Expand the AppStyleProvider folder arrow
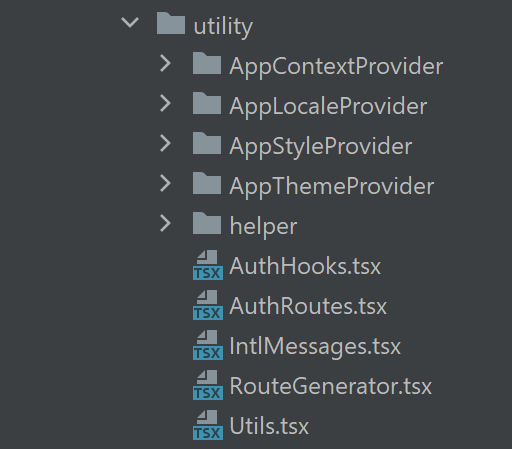The height and width of the screenshot is (449, 512). [x=165, y=143]
